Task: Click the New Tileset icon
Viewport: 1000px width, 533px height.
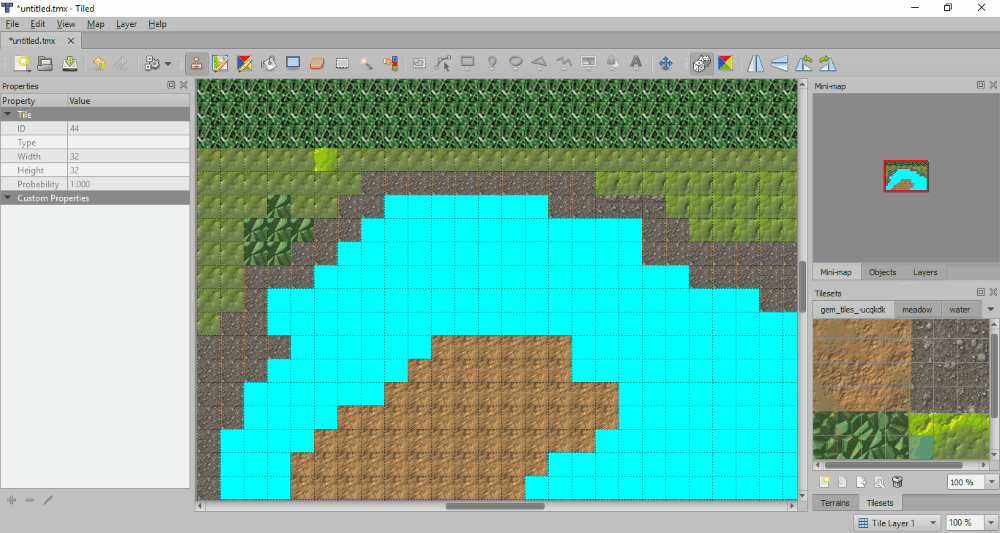Action: pos(825,482)
